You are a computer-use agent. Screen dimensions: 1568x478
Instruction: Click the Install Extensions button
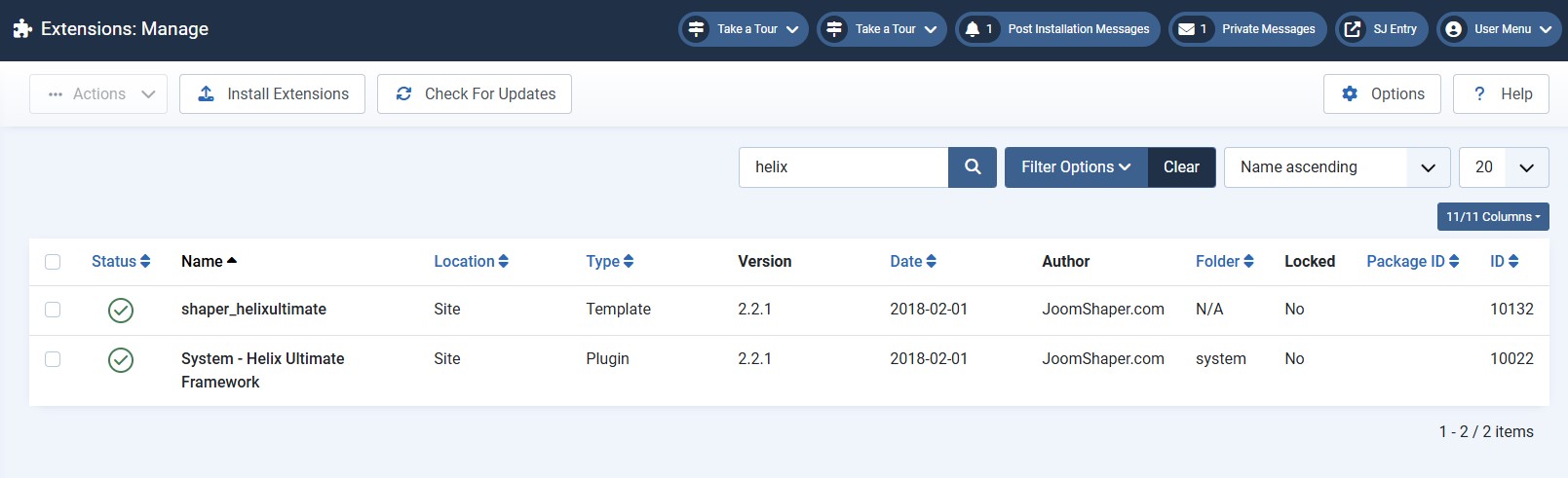[272, 94]
